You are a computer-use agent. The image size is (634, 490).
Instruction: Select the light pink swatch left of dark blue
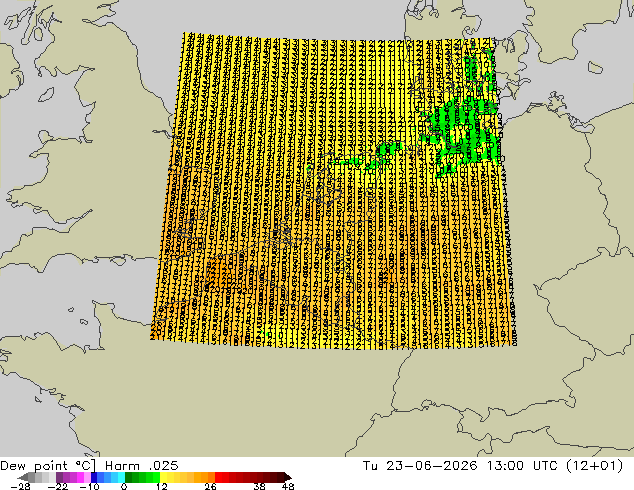[x=87, y=477]
